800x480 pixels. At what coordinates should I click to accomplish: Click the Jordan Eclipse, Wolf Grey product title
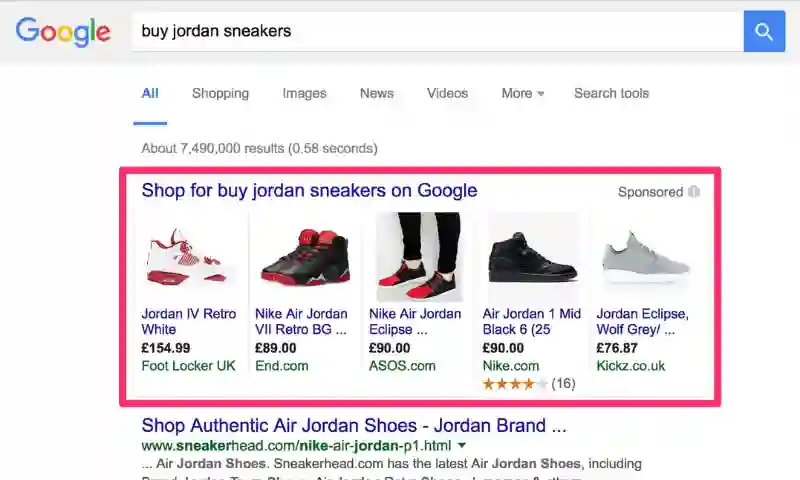(x=642, y=321)
